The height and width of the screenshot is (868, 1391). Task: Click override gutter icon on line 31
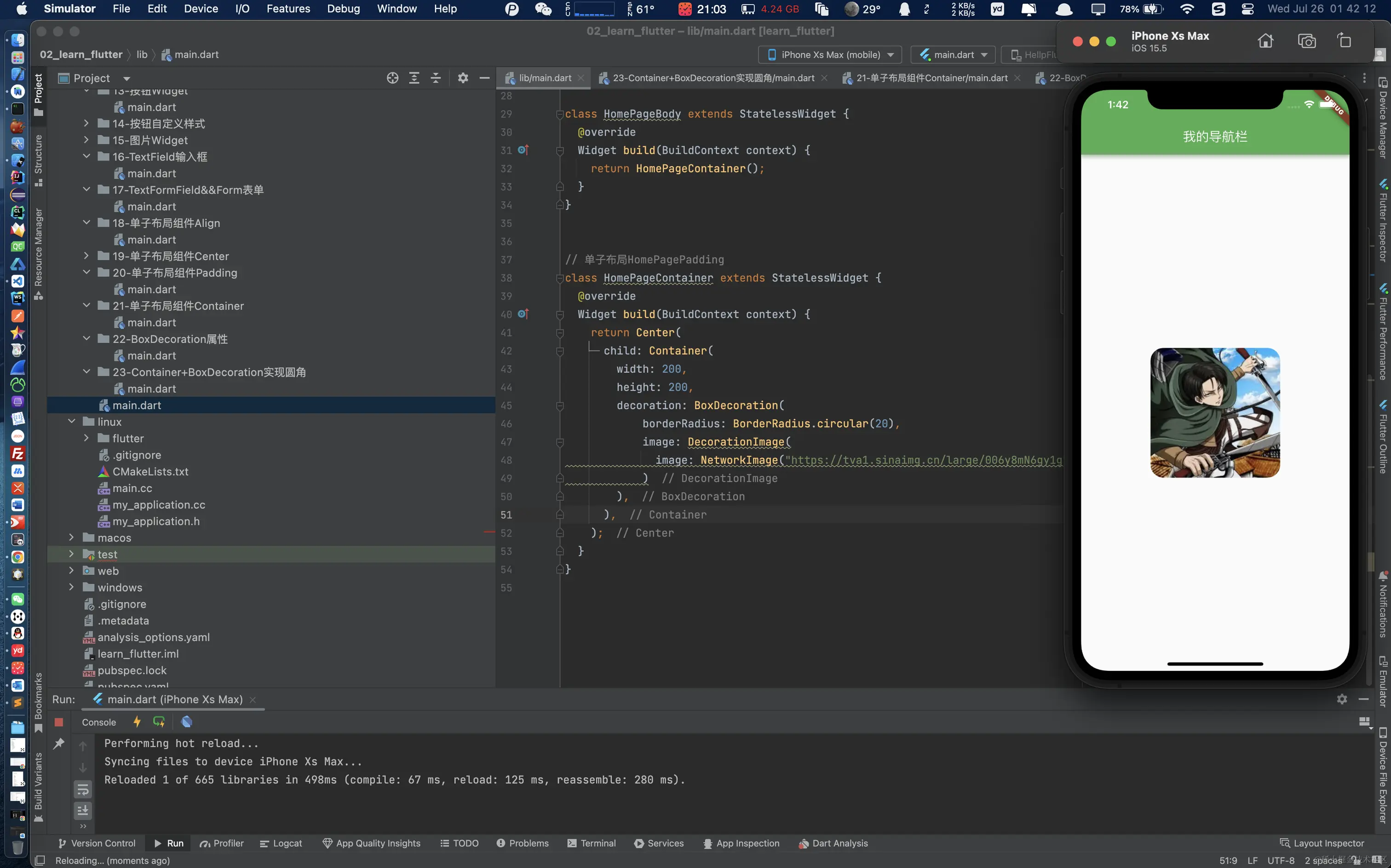coord(523,150)
